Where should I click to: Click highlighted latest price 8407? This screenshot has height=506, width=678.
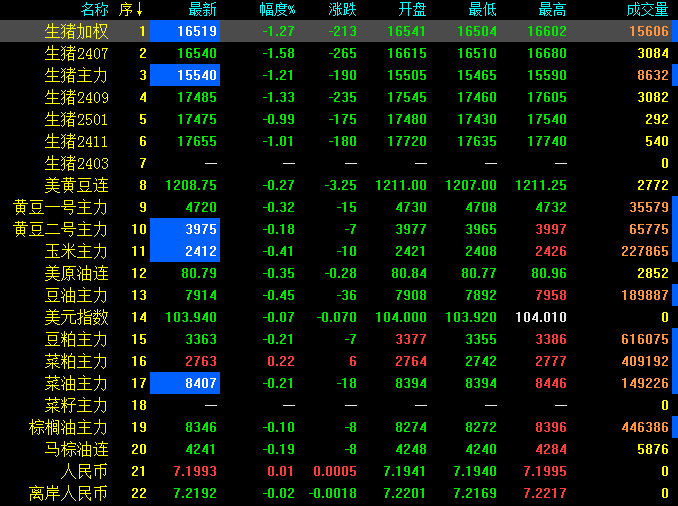185,383
